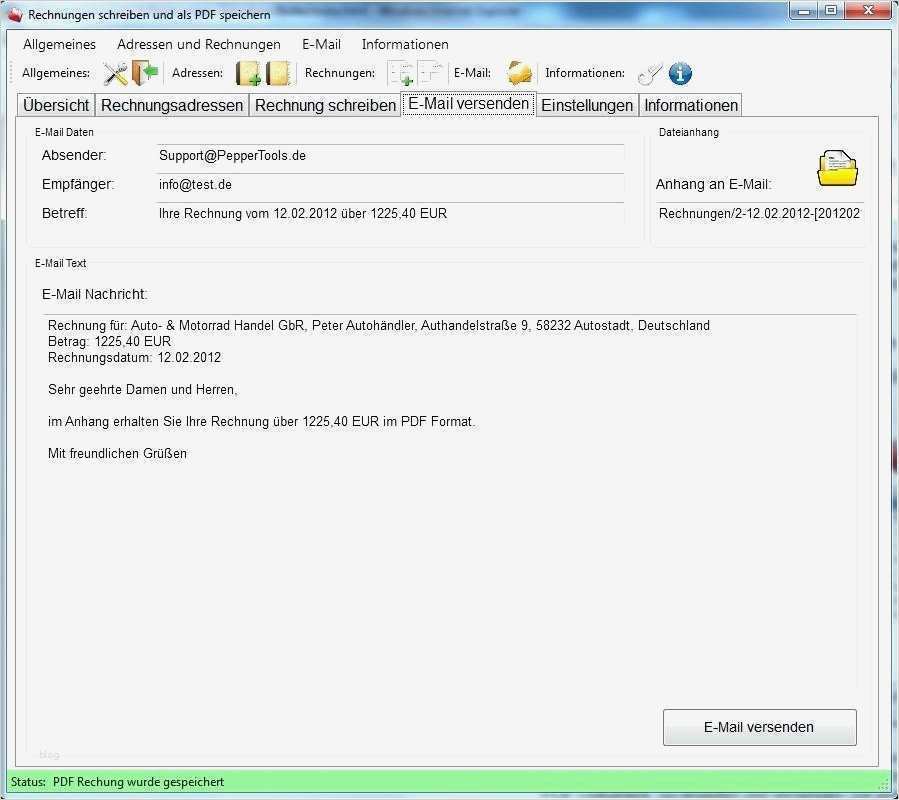Click the address book icon beside Adressen
Screen dimensions: 899x800
[x=277, y=74]
